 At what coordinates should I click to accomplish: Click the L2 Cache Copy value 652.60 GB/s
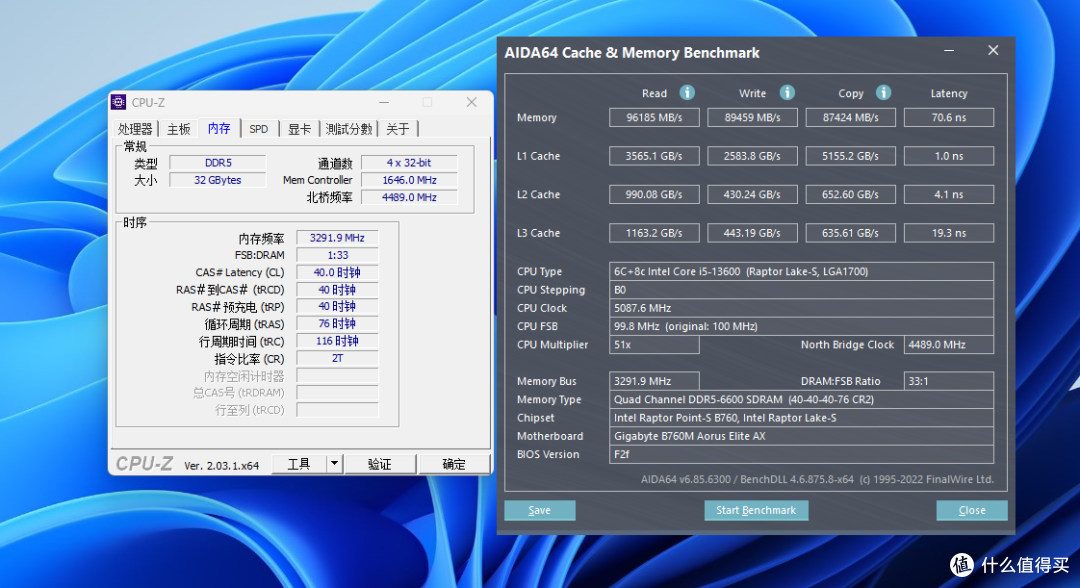pos(851,195)
